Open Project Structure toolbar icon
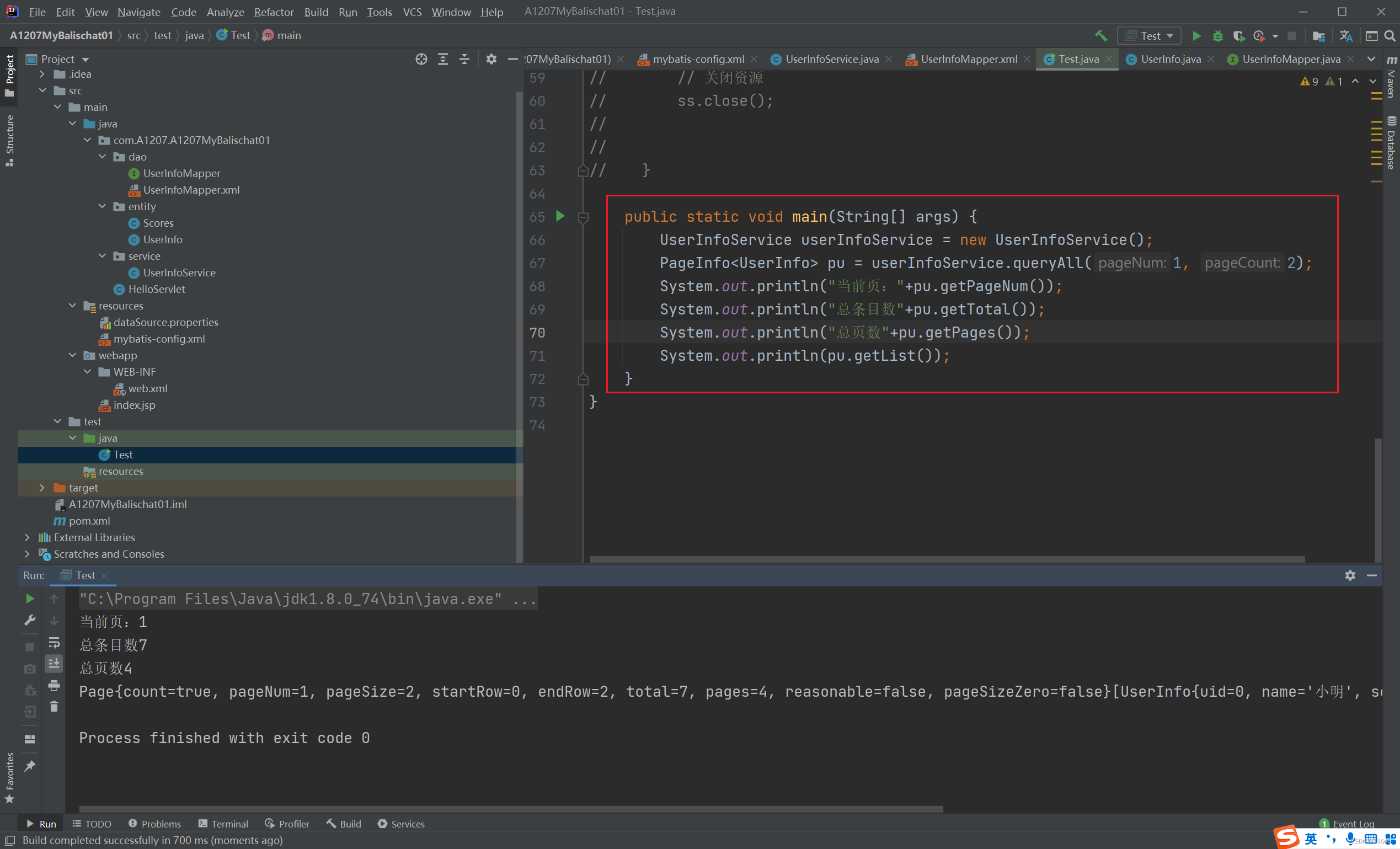The image size is (1400, 849). click(1319, 36)
